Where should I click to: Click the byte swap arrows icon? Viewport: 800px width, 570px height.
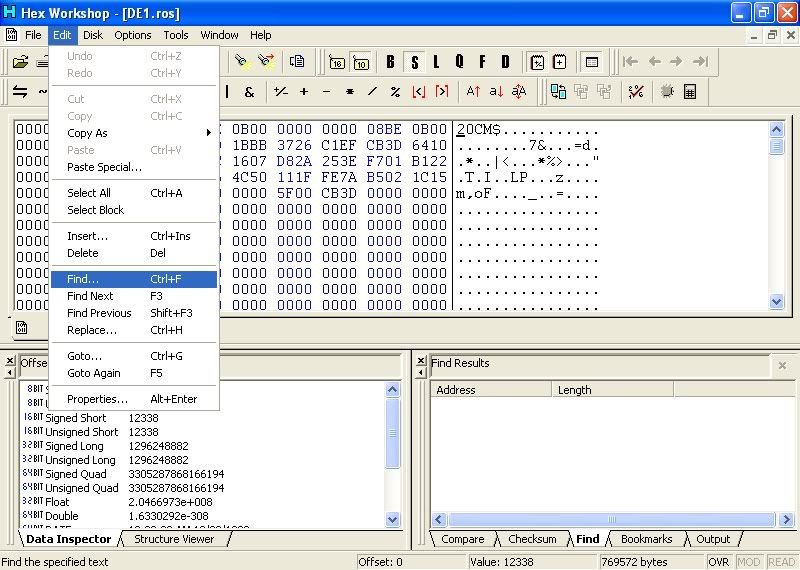pos(20,92)
